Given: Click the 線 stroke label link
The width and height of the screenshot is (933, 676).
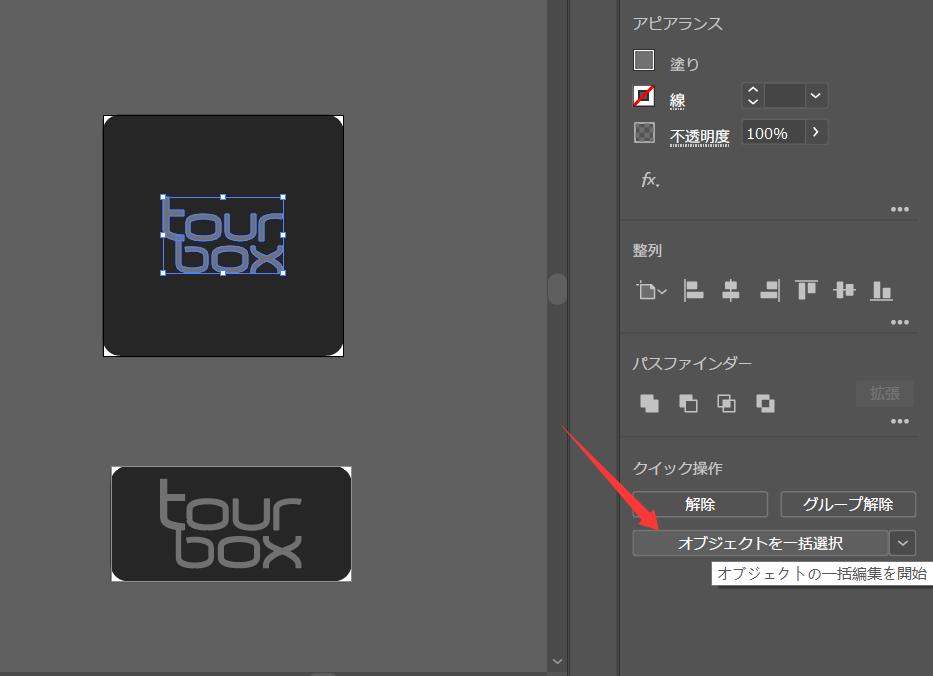Looking at the screenshot, I should 677,100.
